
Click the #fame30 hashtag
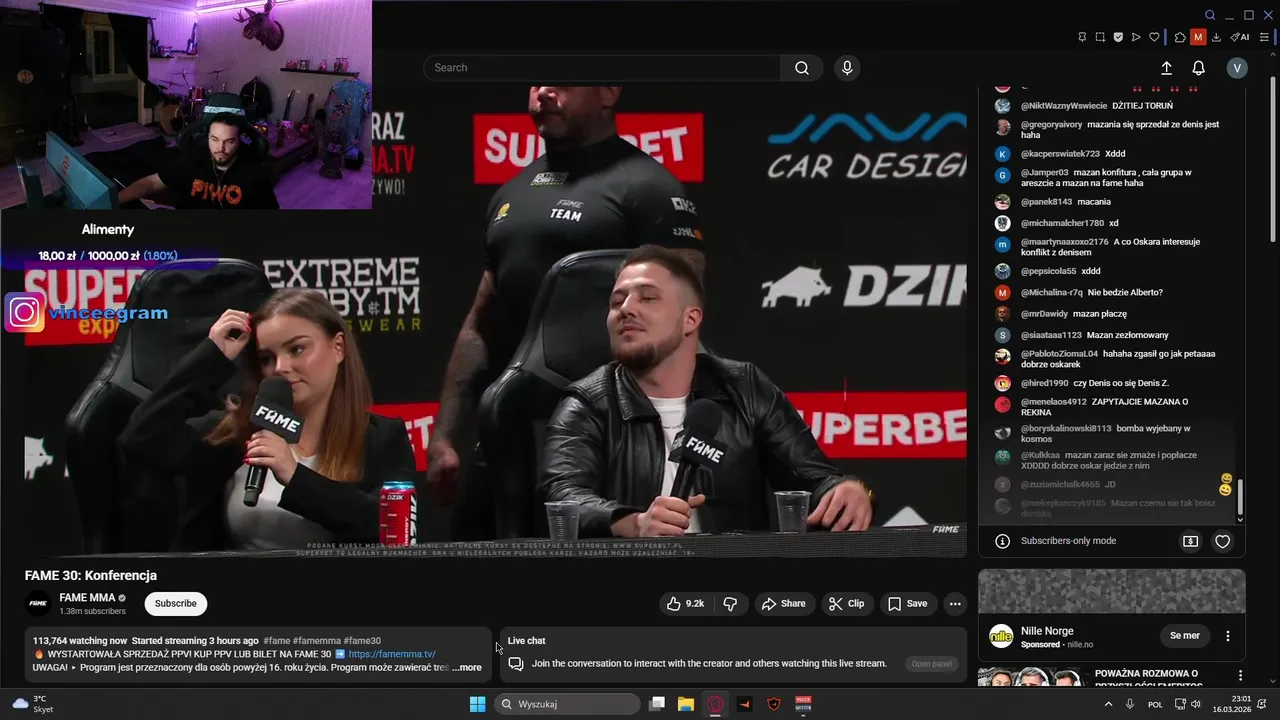pyautogui.click(x=362, y=641)
